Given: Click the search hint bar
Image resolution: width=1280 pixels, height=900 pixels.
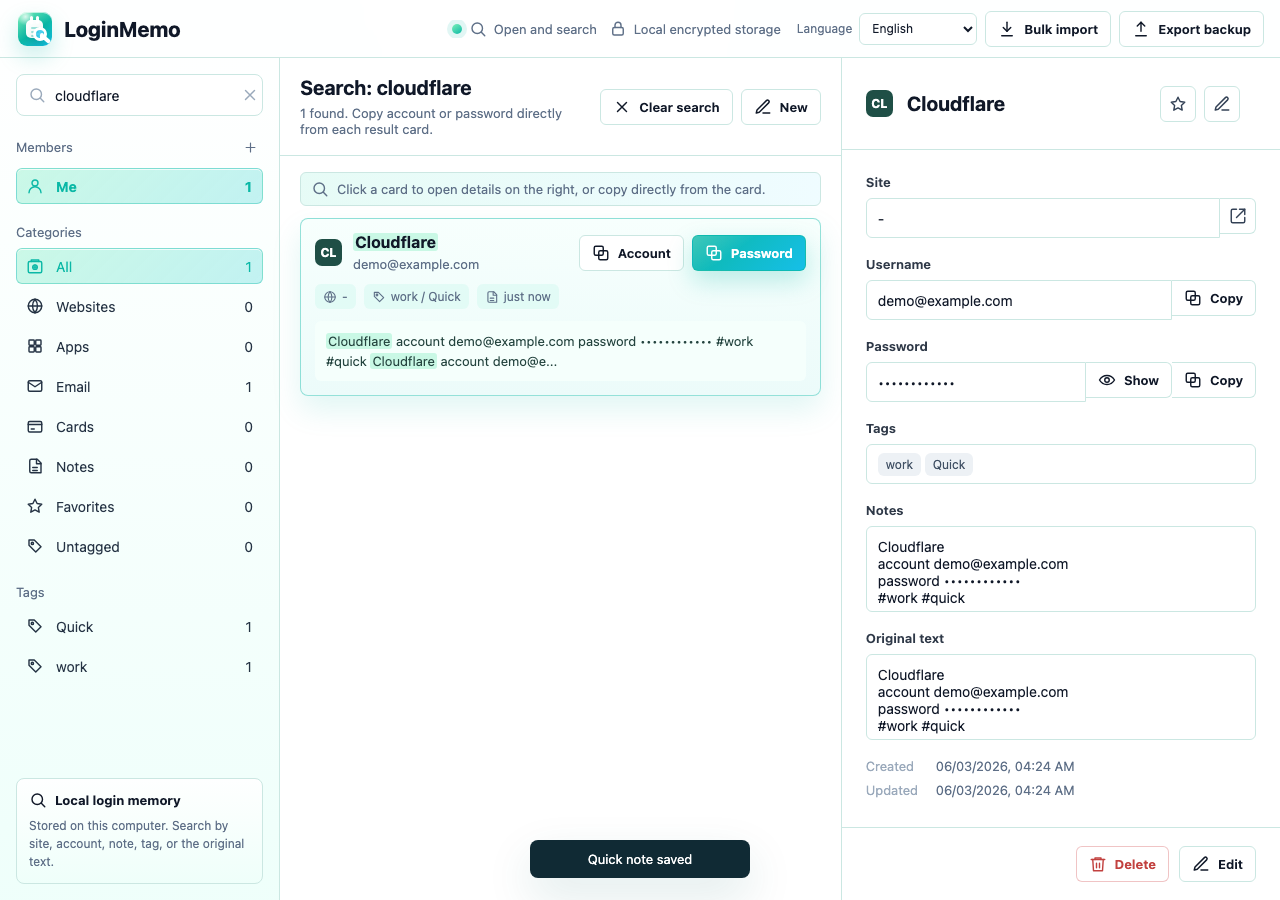Looking at the screenshot, I should click(x=560, y=189).
